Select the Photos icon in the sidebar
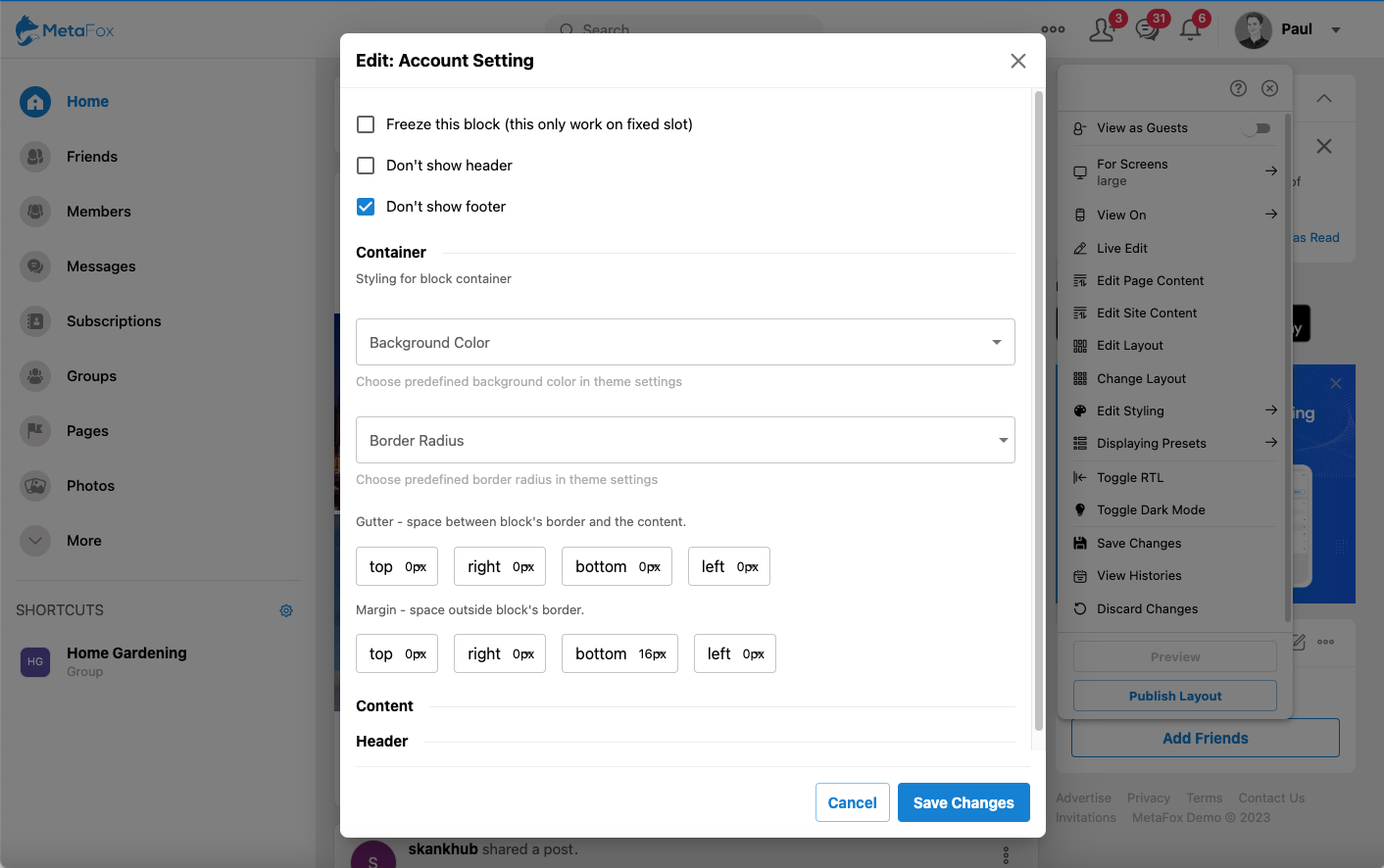Image resolution: width=1384 pixels, height=868 pixels. [x=35, y=485]
